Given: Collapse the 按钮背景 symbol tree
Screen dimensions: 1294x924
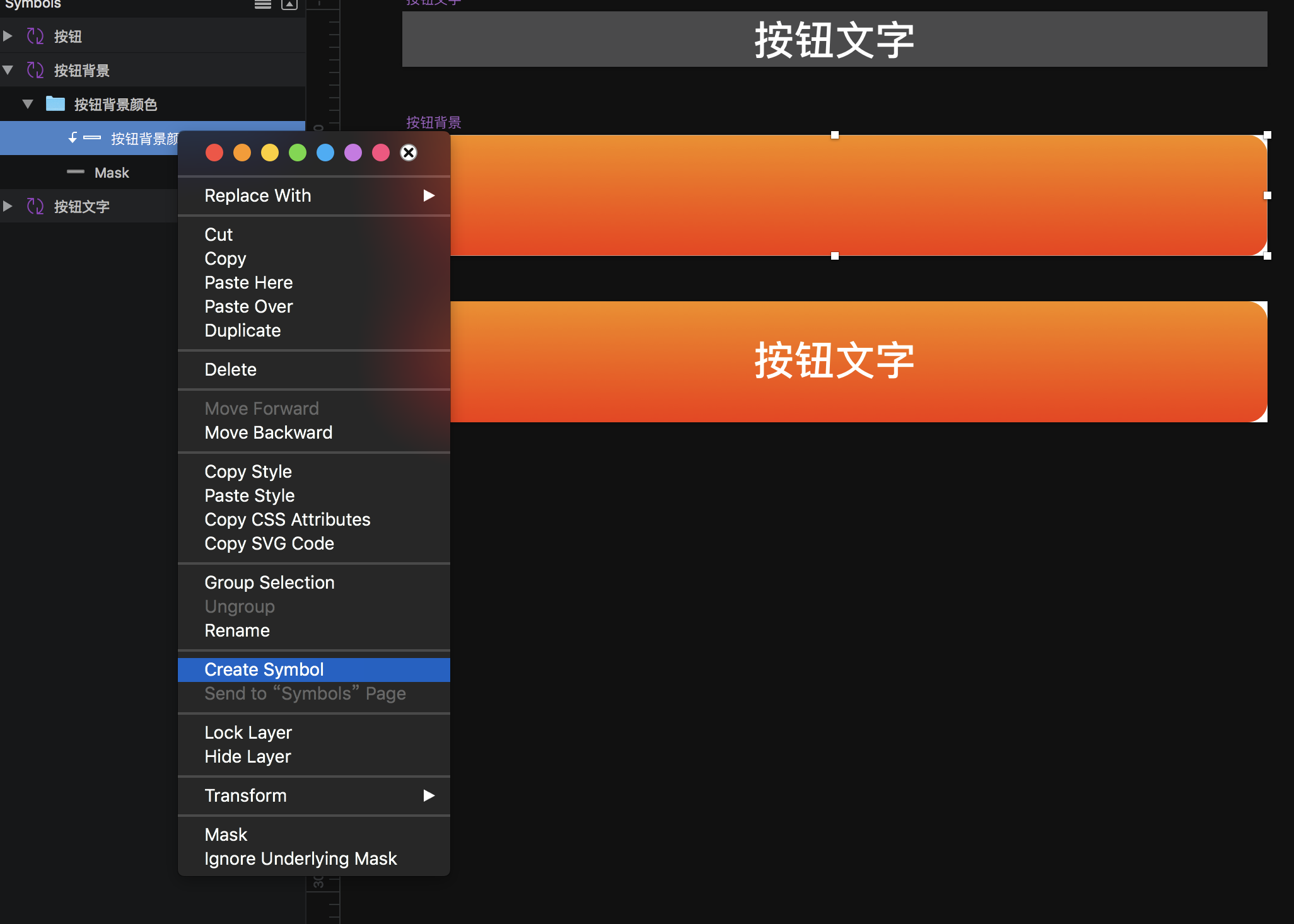Looking at the screenshot, I should tap(8, 70).
